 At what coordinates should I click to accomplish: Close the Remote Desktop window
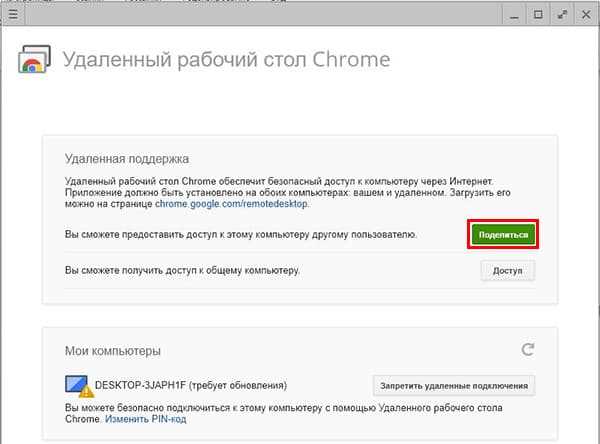586,15
